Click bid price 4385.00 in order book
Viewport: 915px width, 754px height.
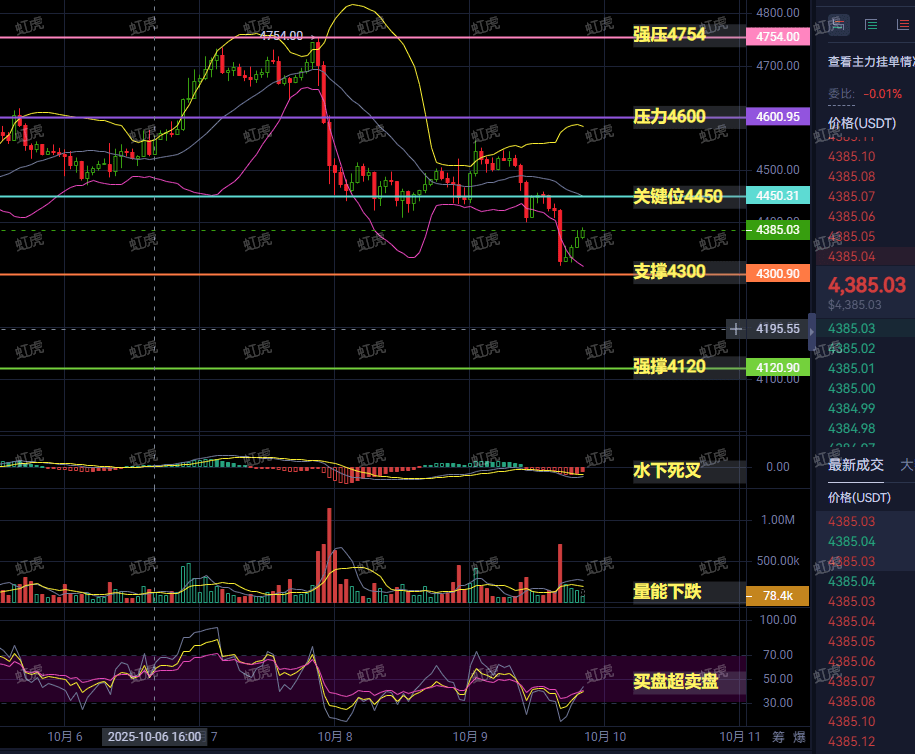[x=851, y=389]
